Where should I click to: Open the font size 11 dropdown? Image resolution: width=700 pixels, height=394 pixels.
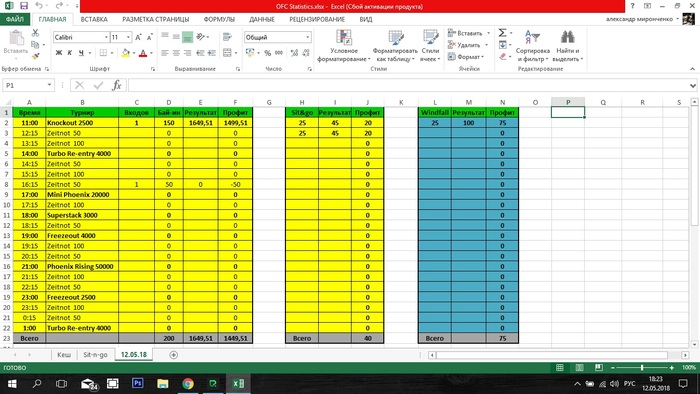128,37
